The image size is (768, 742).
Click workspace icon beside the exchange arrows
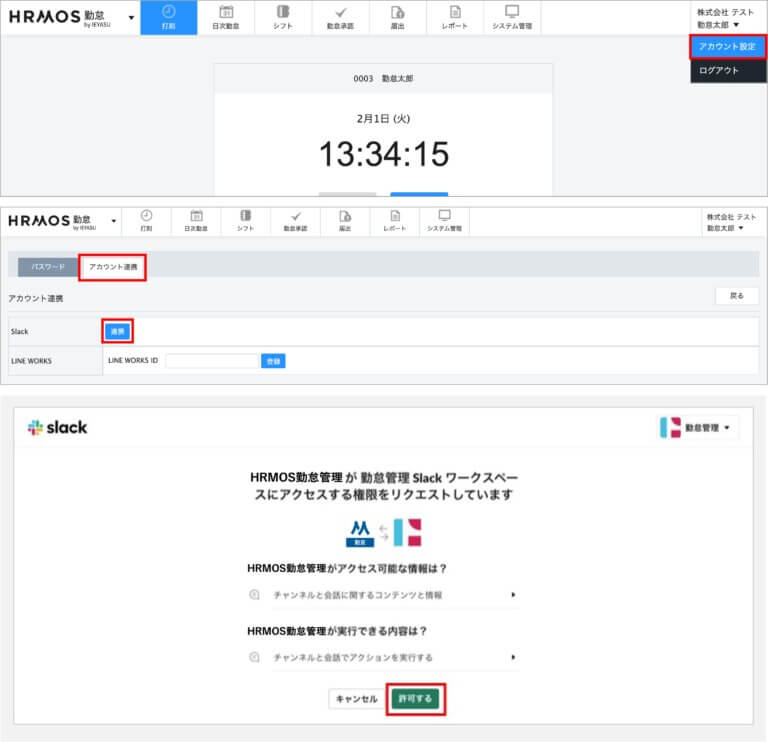[x=408, y=533]
